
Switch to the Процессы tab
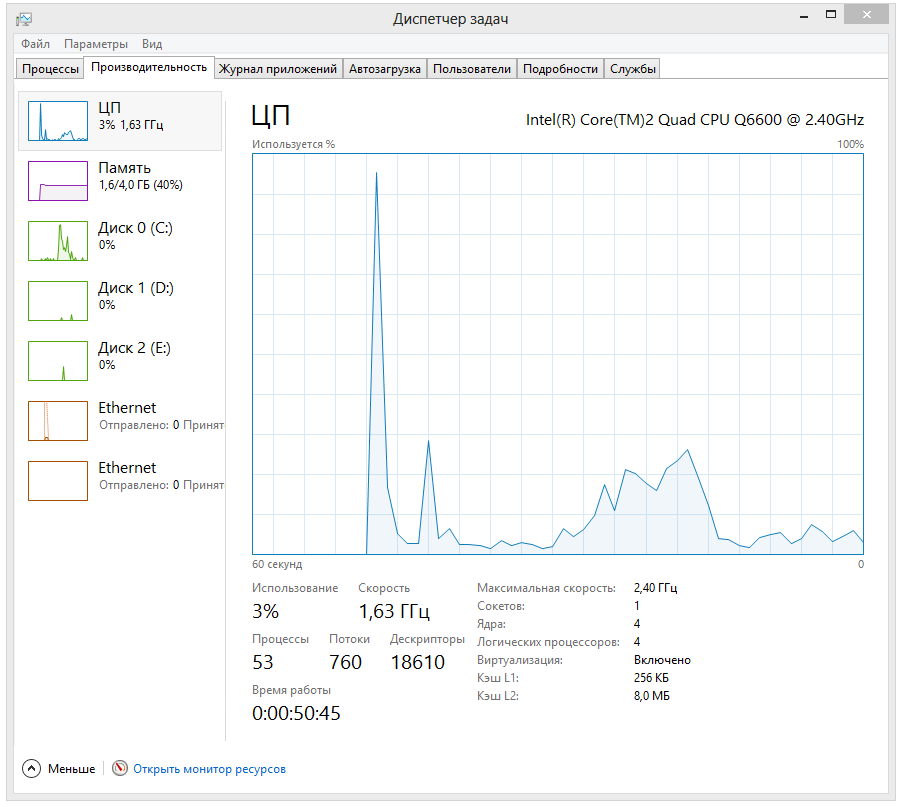pyautogui.click(x=50, y=69)
